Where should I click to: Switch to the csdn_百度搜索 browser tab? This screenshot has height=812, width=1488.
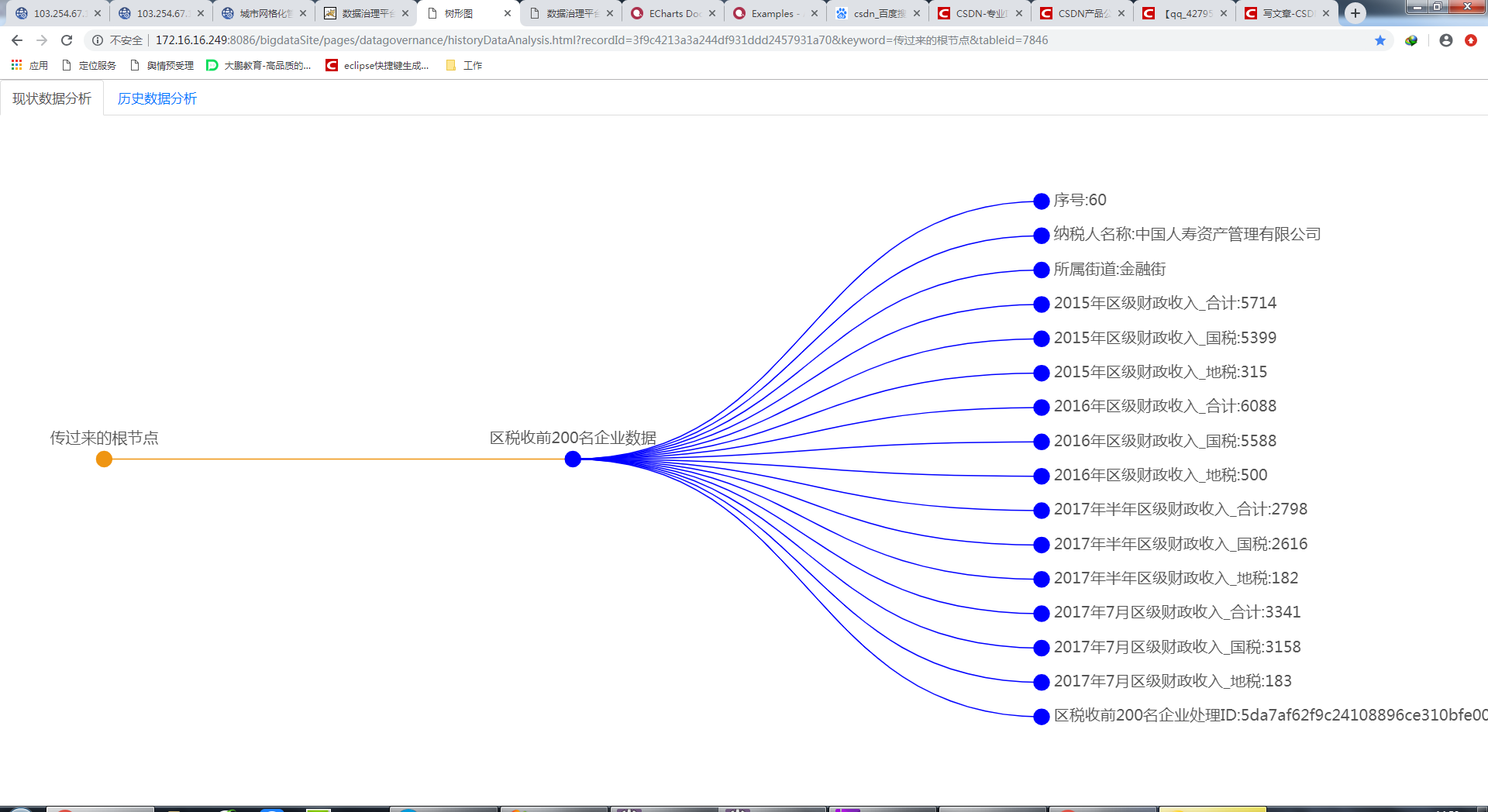pos(877,13)
